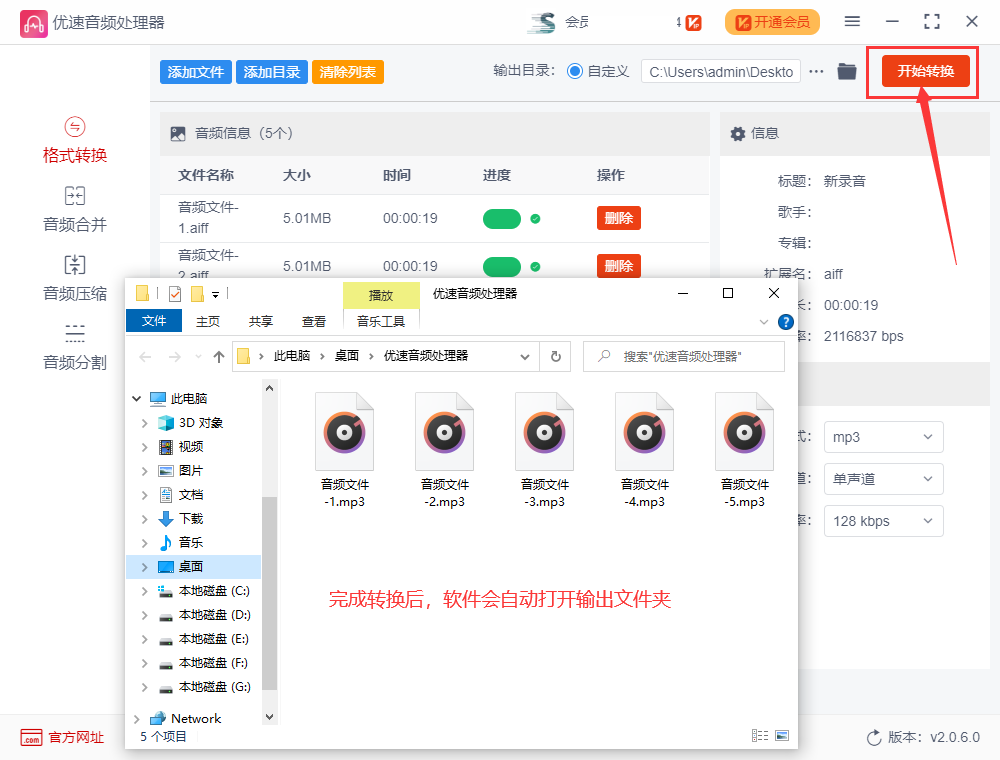Visit 官方网址 at the bottom left
1000x760 pixels.
tap(62, 738)
